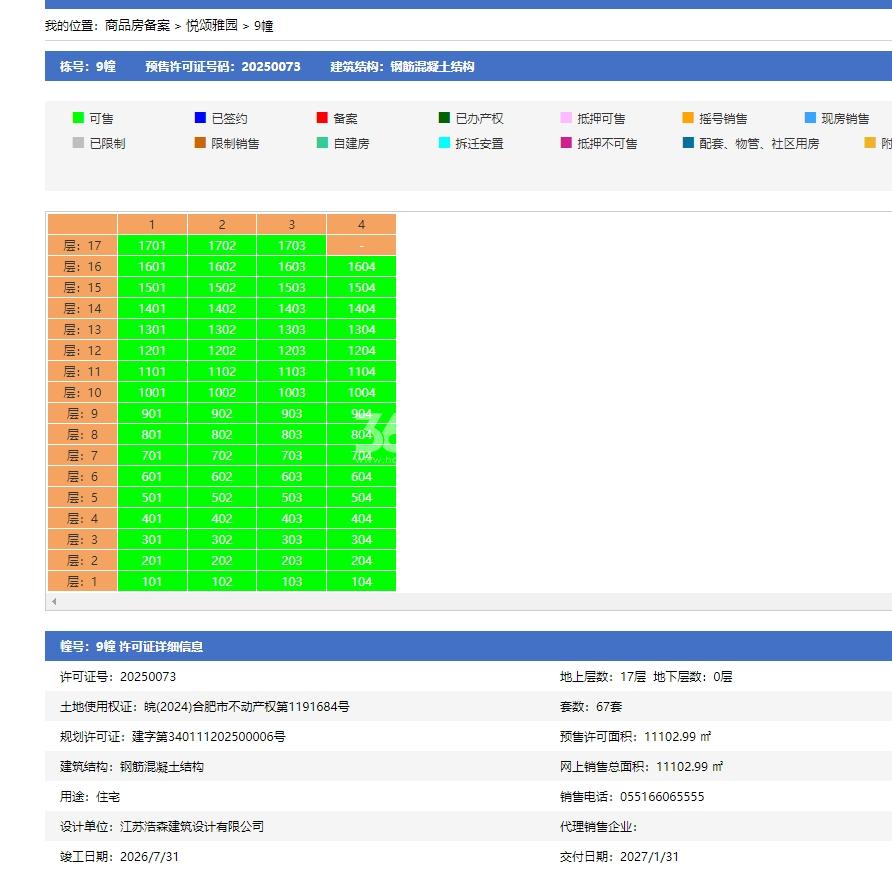The image size is (892, 876).
Task: Click the 用途: 住宅 text
Action: click(x=90, y=796)
